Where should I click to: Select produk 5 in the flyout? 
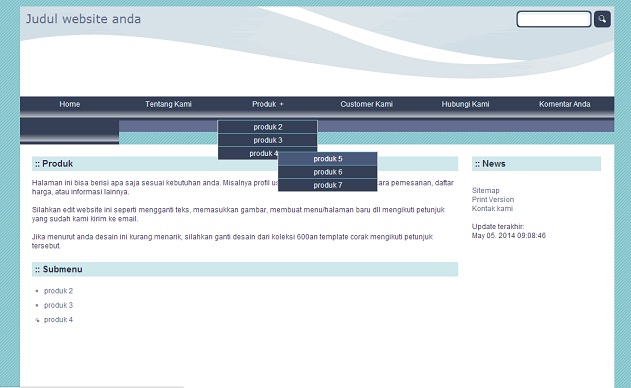(x=328, y=159)
